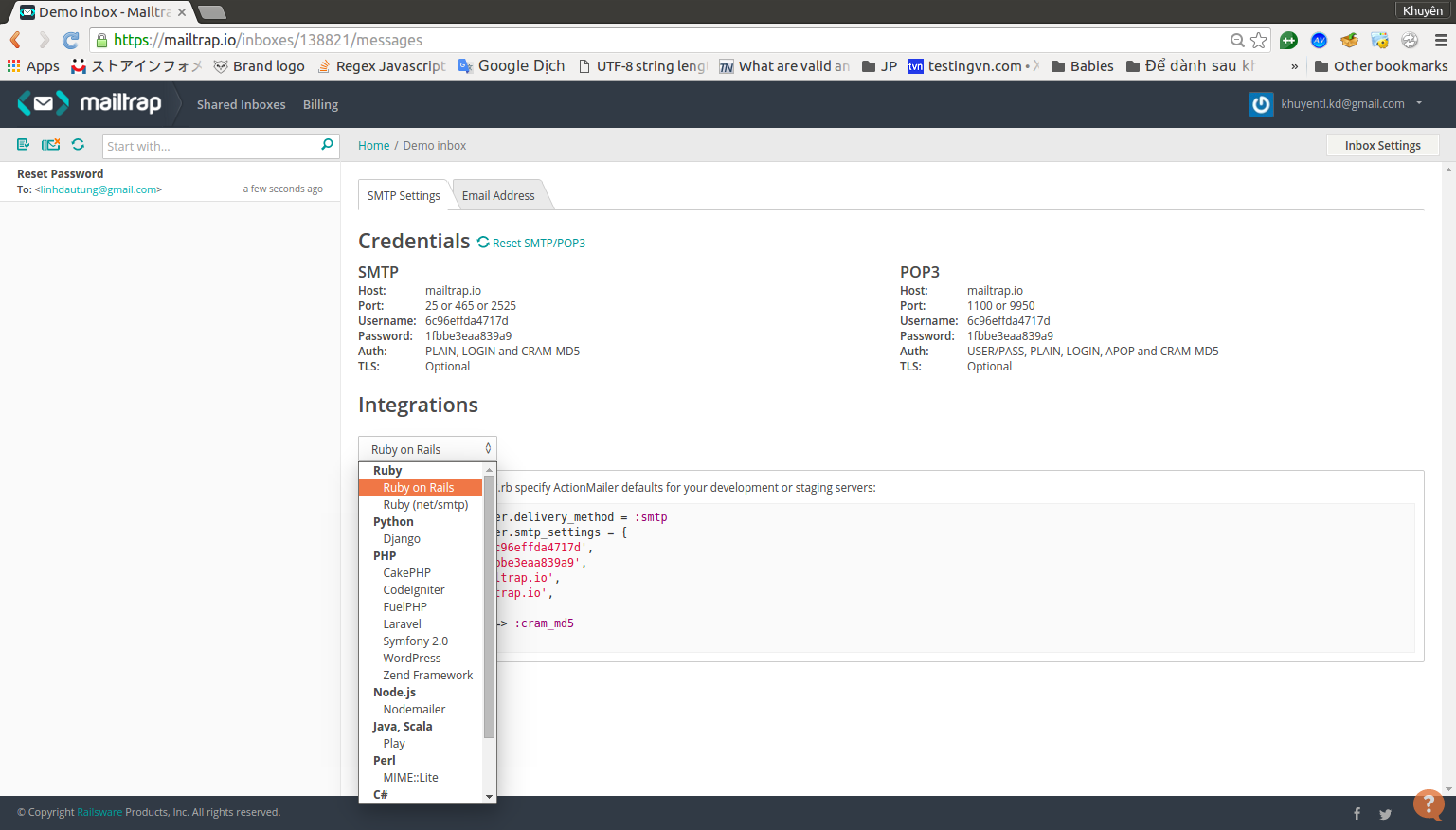Click the dropdown list scroll-up arrow
1456x830 pixels.
click(490, 470)
